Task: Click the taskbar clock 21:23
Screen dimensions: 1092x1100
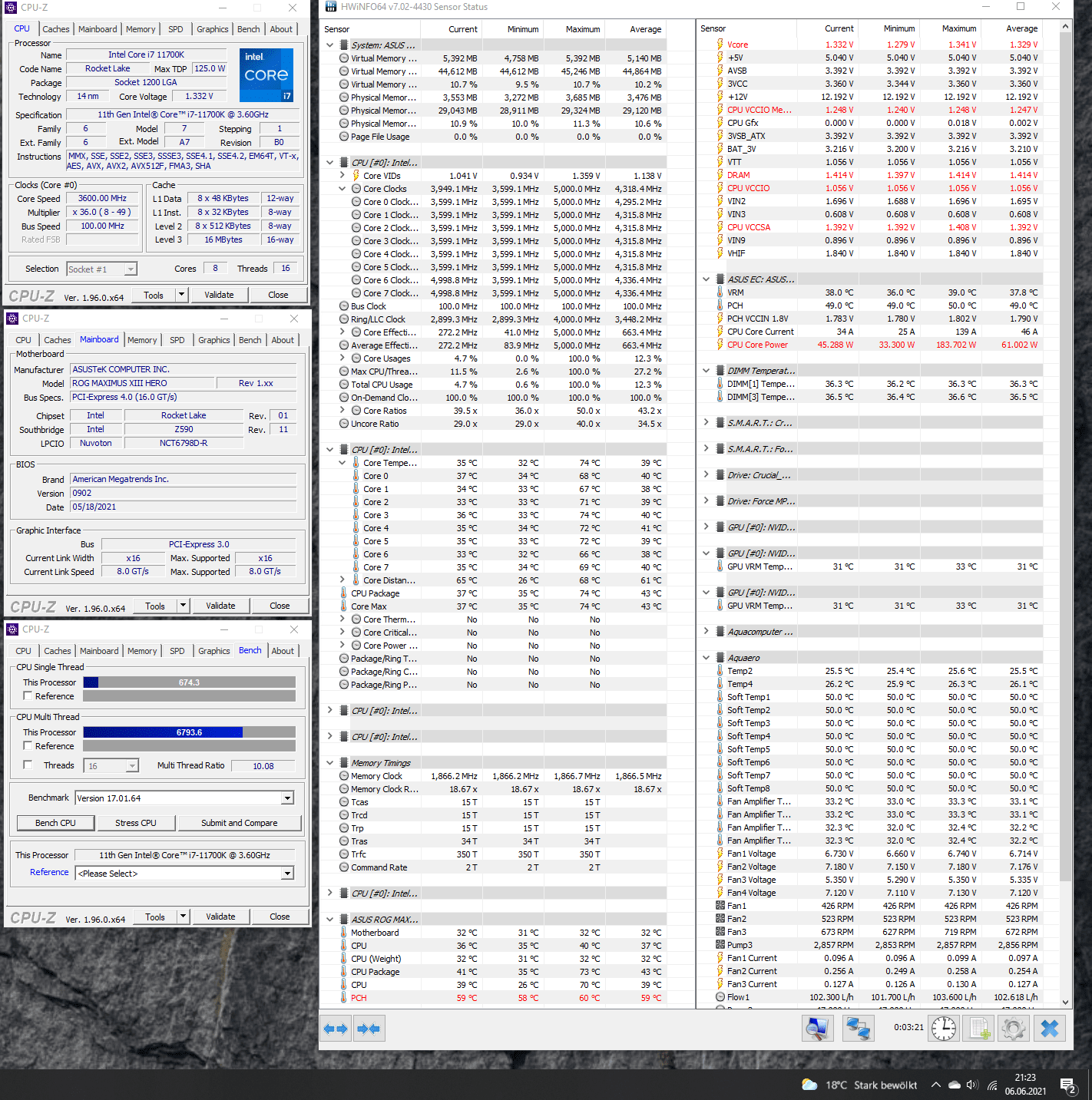Action: (1025, 1078)
